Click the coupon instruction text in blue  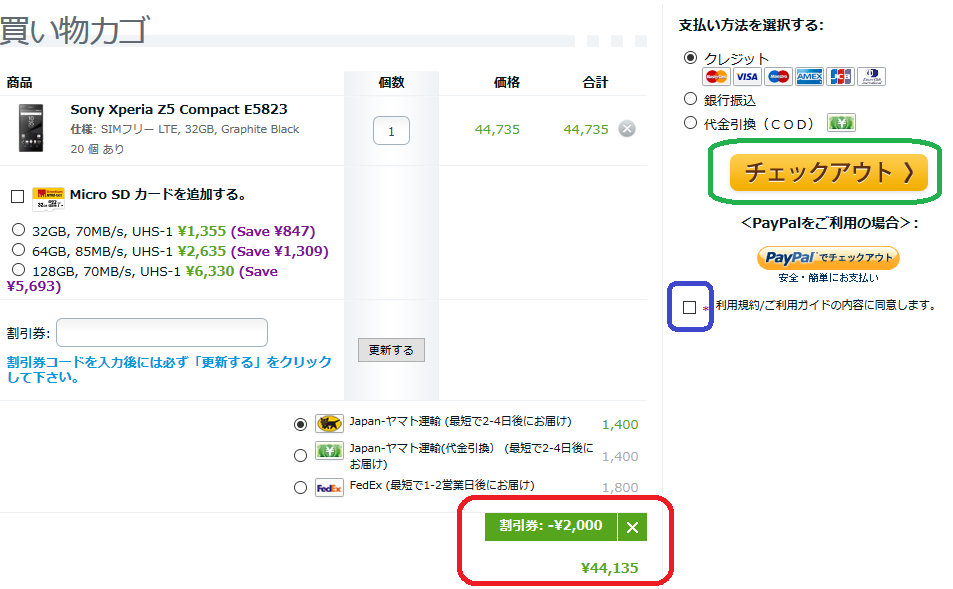click(169, 370)
